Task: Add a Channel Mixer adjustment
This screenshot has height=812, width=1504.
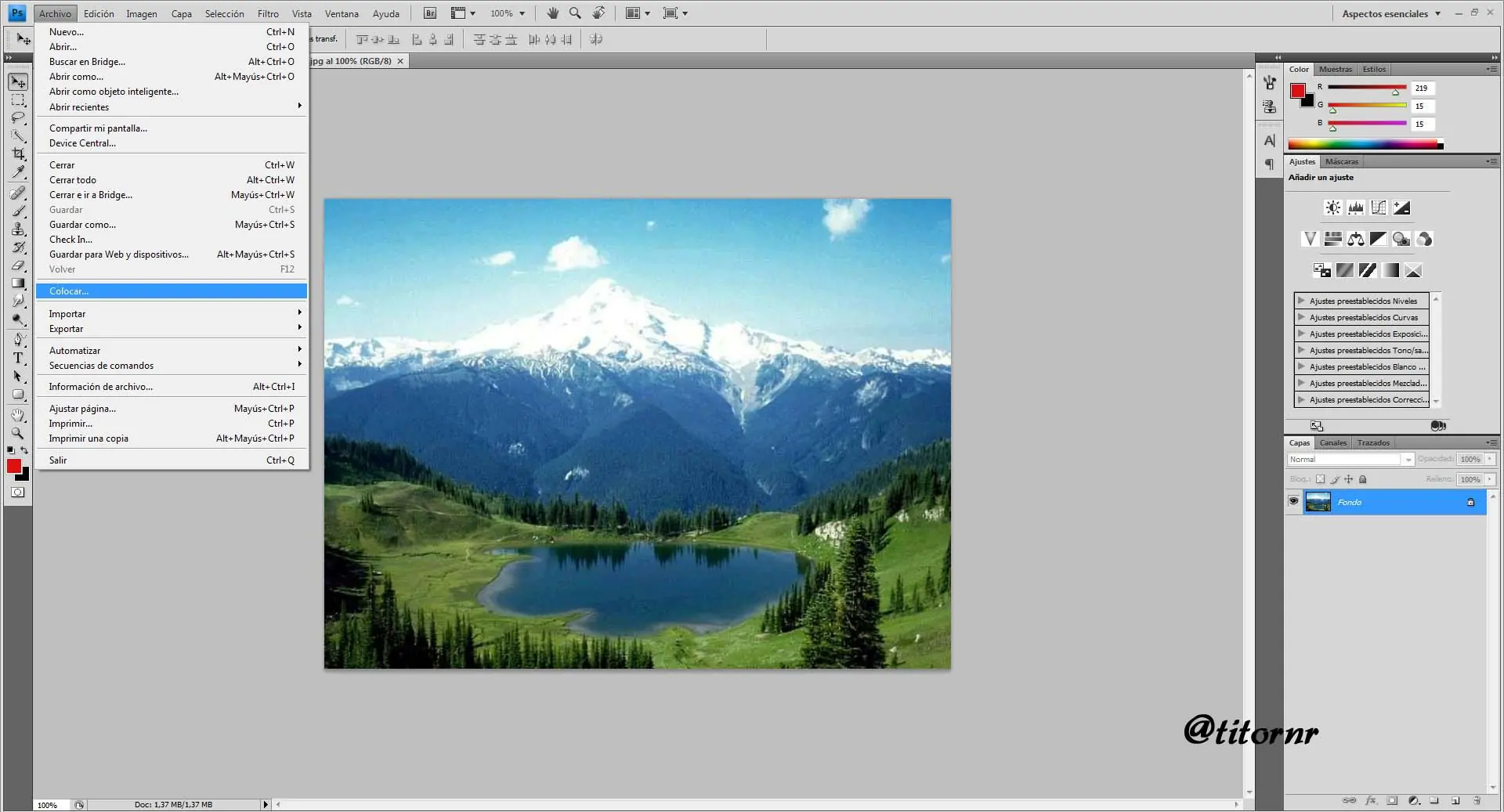Action: click(1424, 239)
